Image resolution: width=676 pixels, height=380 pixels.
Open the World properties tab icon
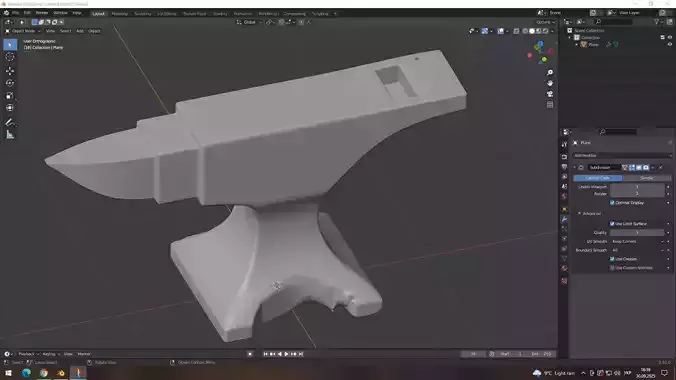(x=564, y=196)
